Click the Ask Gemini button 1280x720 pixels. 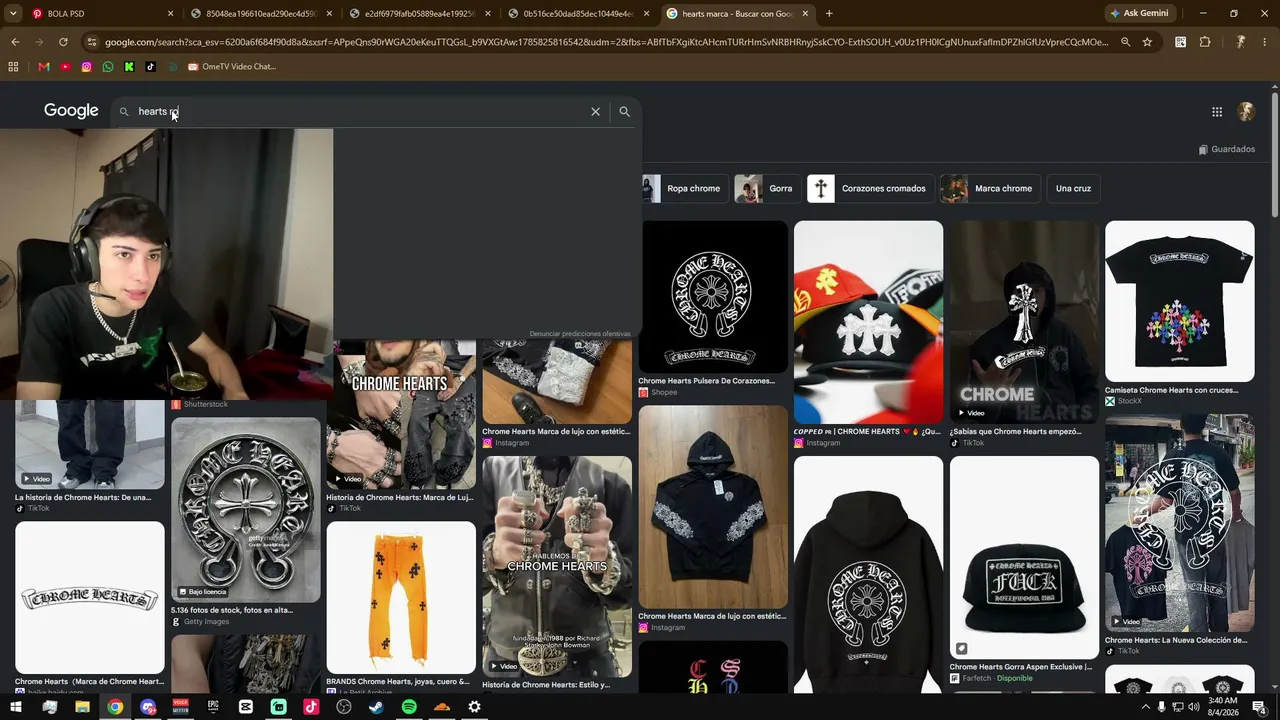click(1139, 14)
